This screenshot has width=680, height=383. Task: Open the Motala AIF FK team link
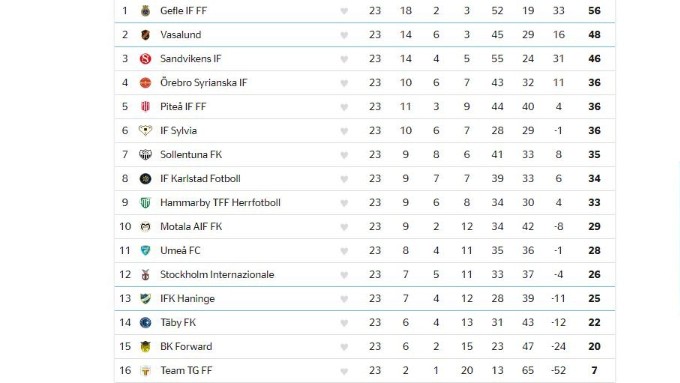coord(191,226)
